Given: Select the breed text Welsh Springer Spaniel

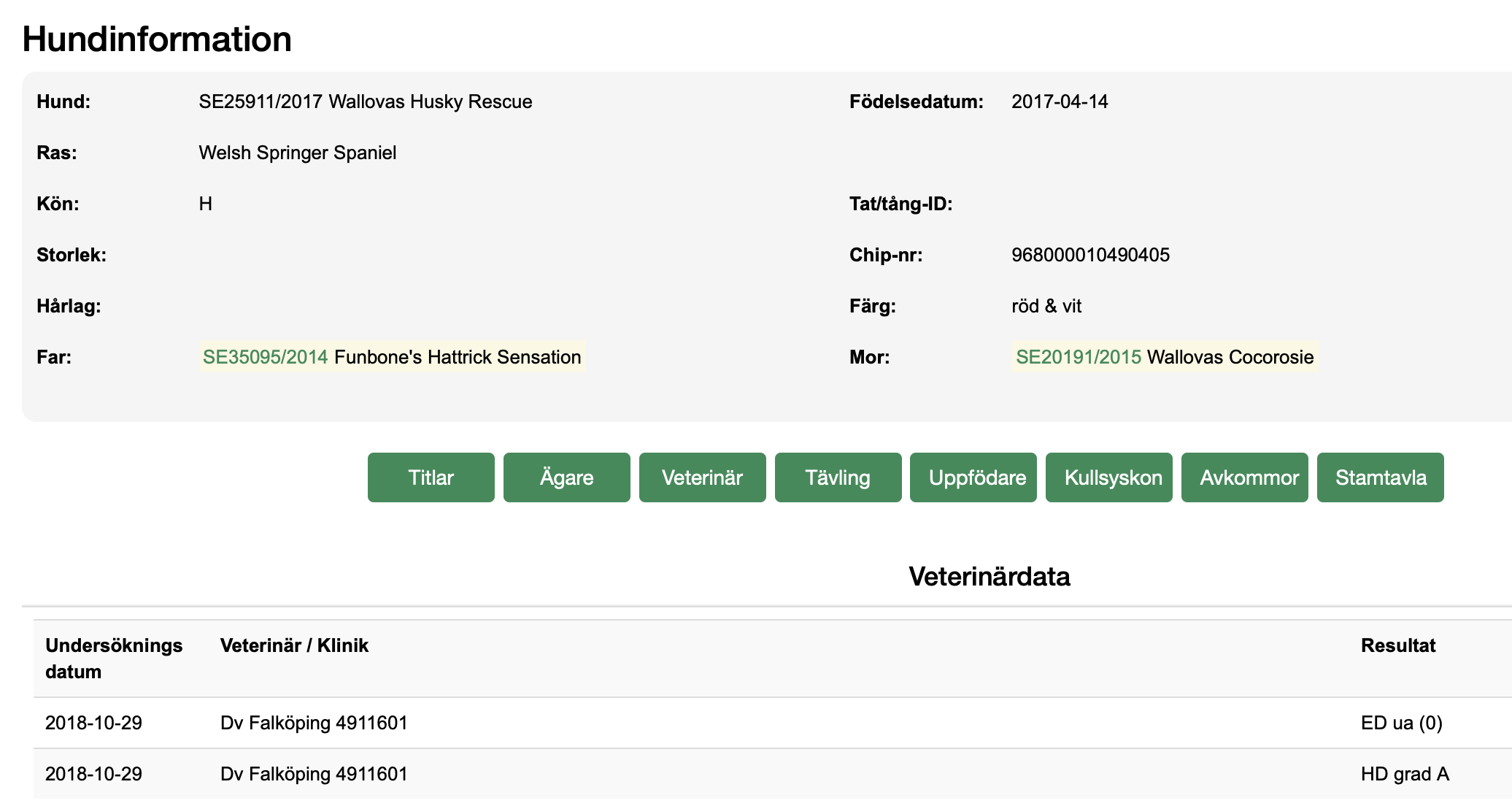Looking at the screenshot, I should pos(298,153).
